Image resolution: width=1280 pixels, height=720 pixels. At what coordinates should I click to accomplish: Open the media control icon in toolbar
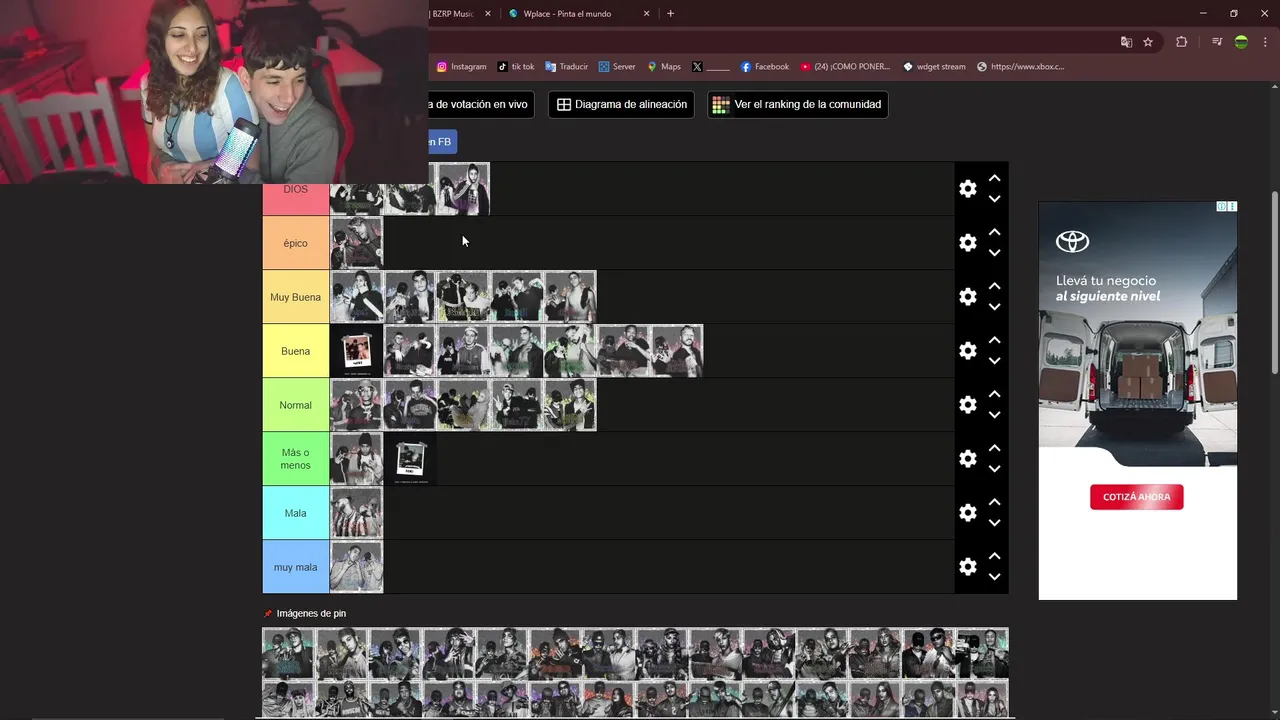tap(1217, 42)
